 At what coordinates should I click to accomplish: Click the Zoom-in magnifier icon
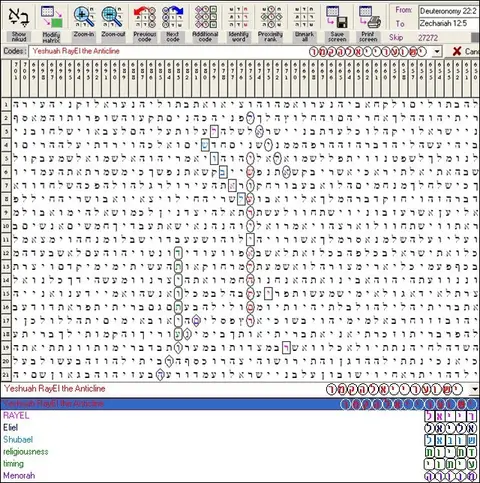click(84, 17)
